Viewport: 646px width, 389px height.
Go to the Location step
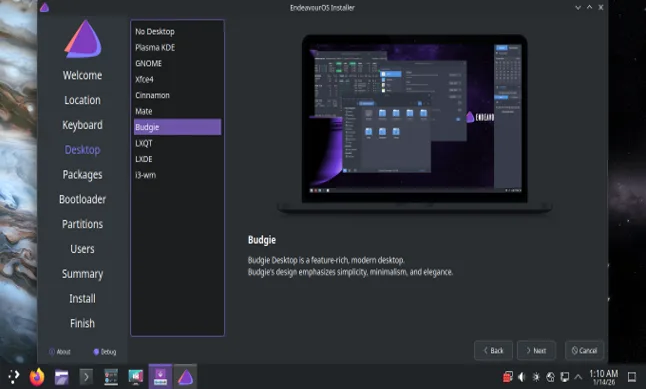pyautogui.click(x=82, y=100)
